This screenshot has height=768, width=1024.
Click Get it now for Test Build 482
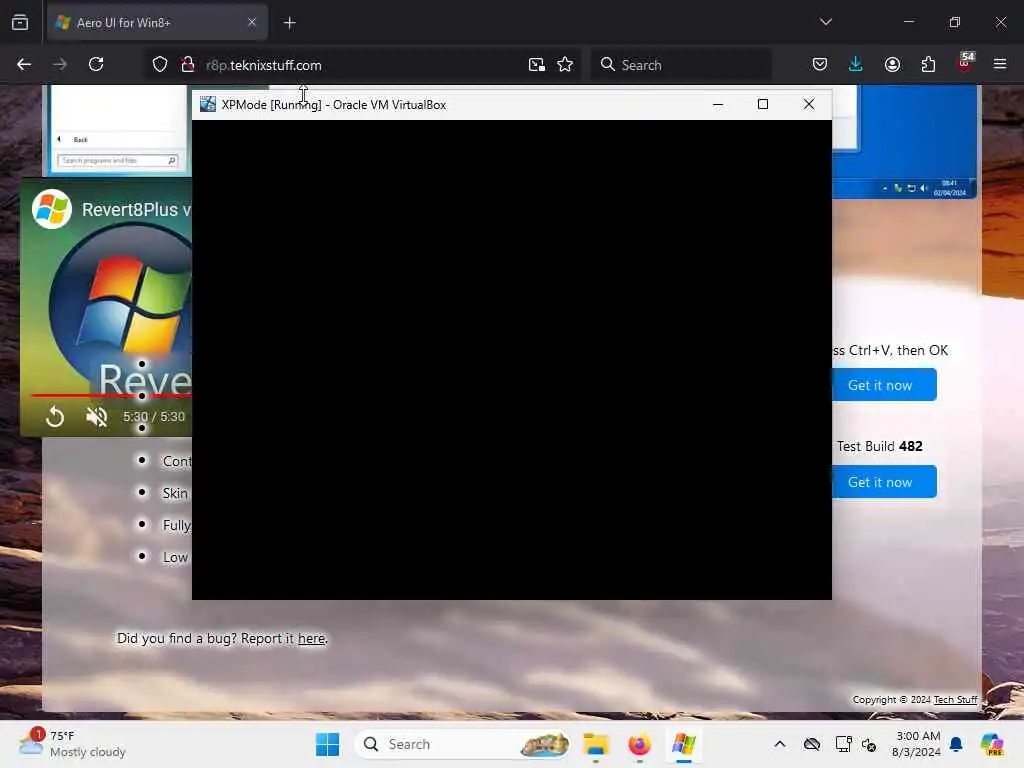tap(884, 482)
